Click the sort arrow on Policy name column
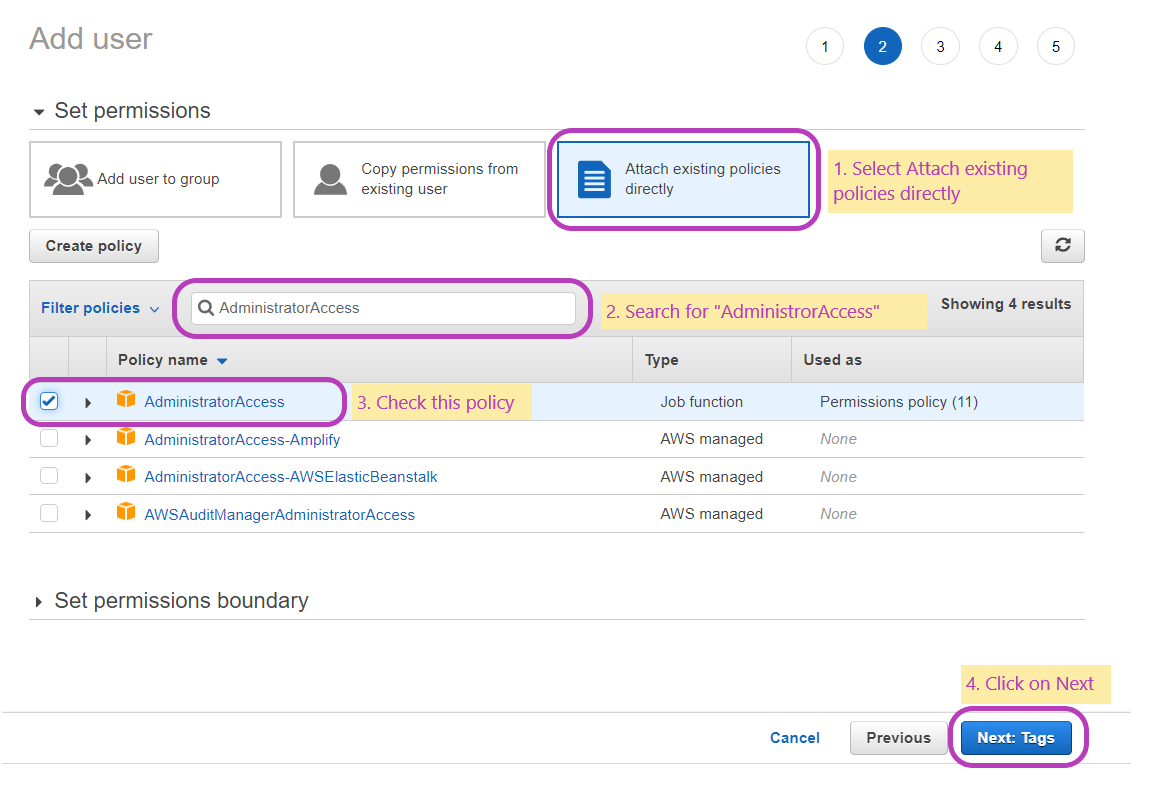This screenshot has height=788, width=1160. 222,359
